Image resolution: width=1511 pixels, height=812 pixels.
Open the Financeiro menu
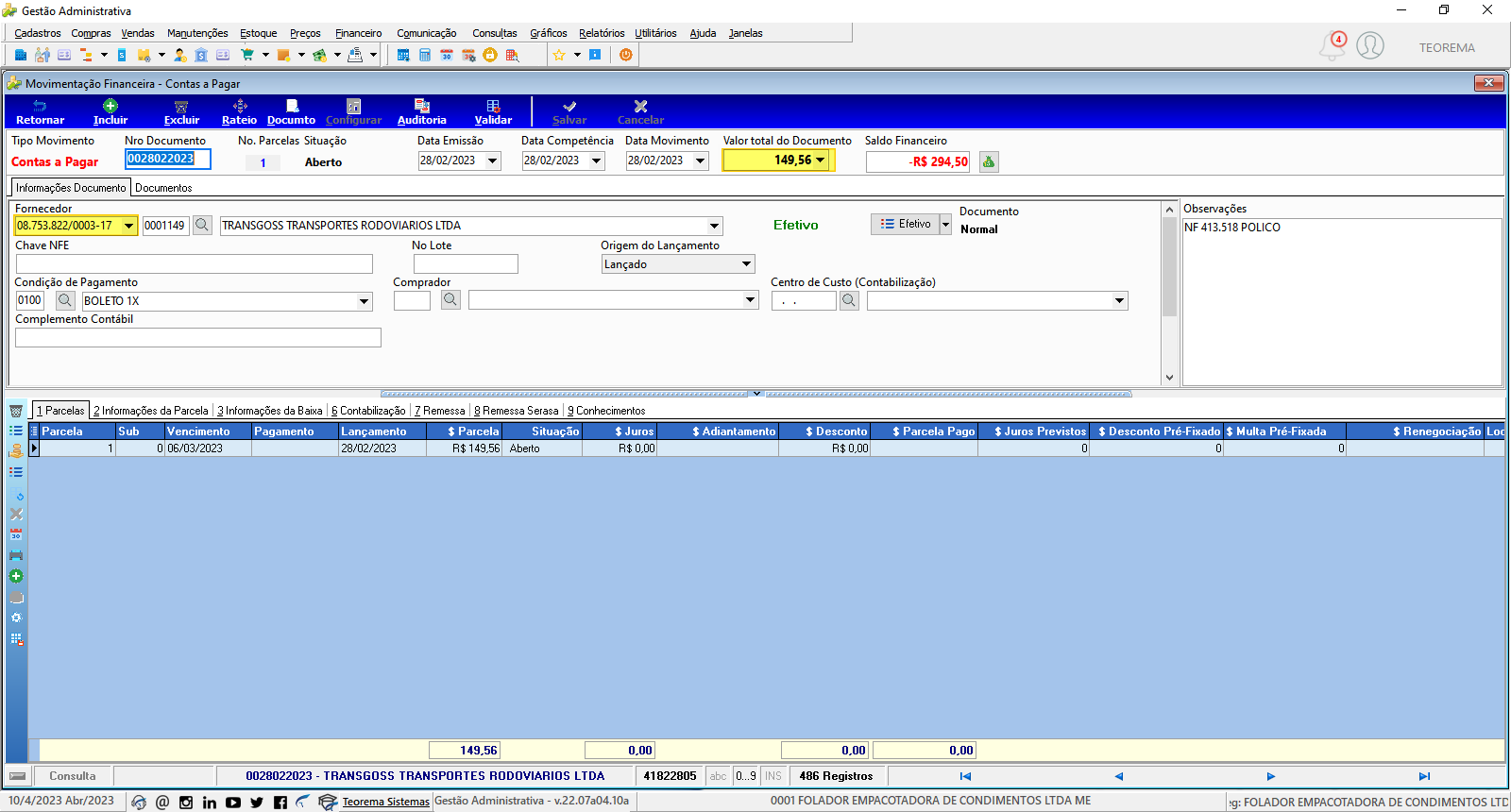tap(359, 33)
